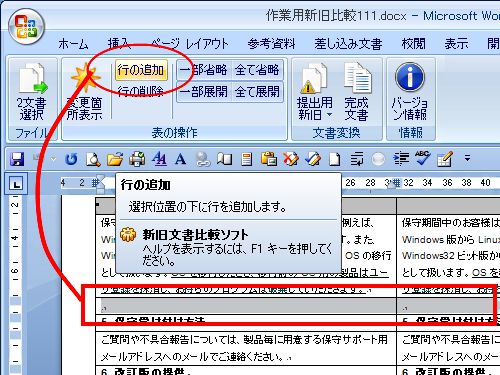Image resolution: width=500 pixels, height=375 pixels.
Task: Open Customize Quick Access Toolbar dropdown
Action: pos(467,158)
